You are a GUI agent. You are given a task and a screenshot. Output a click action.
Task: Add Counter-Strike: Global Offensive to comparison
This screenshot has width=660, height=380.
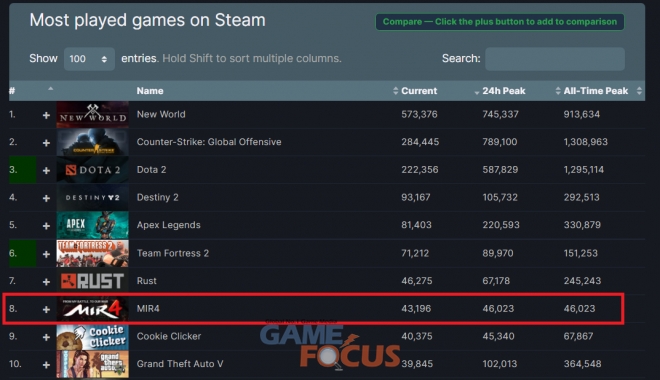point(46,143)
